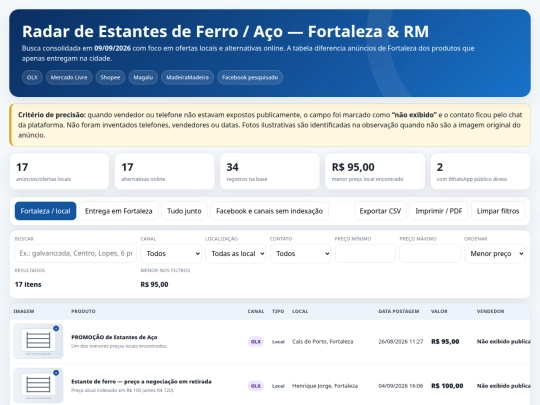Click the Produto column header
Image resolution: width=540 pixels, height=405 pixels.
[83, 311]
